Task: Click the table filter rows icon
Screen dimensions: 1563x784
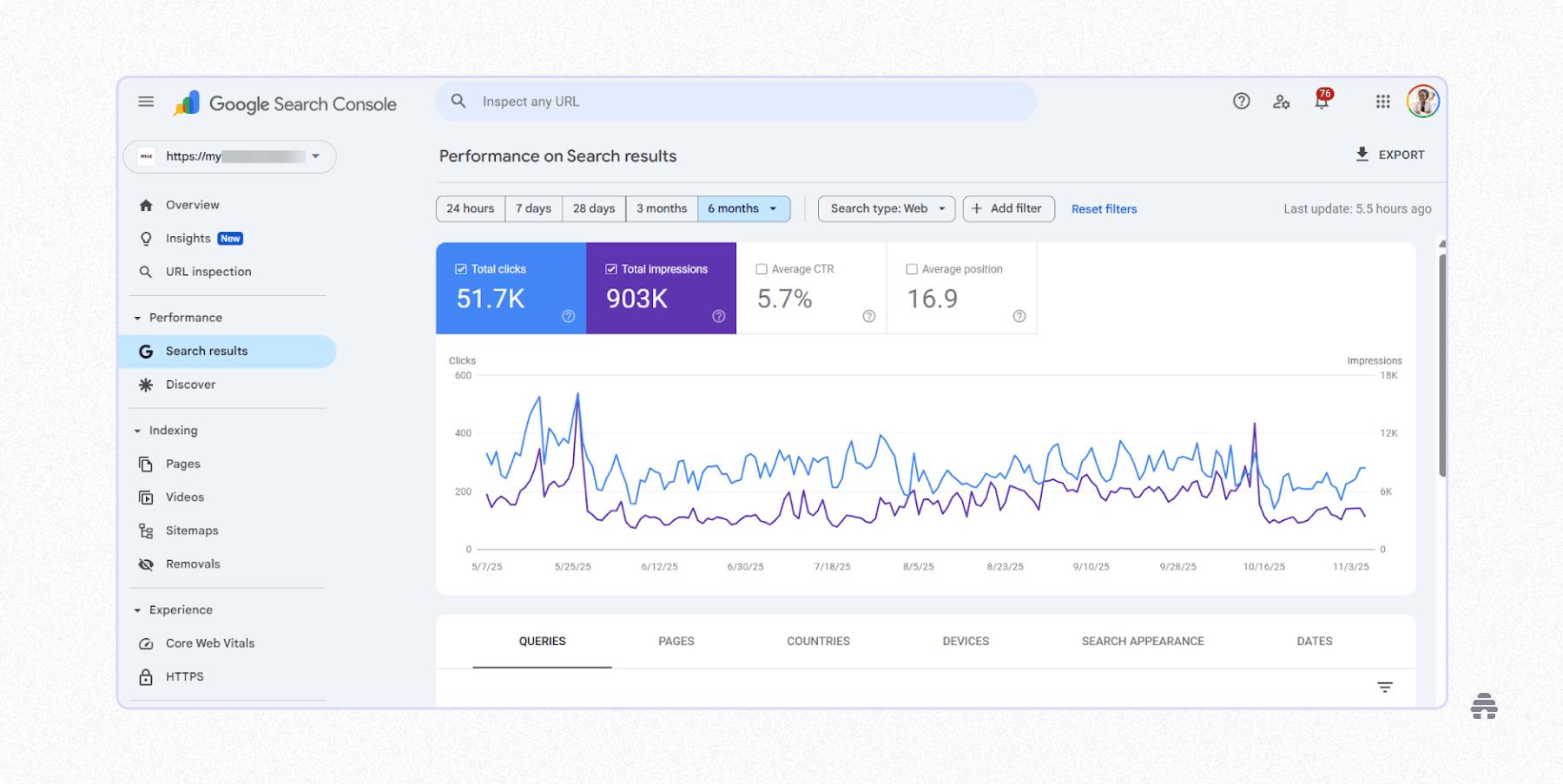Action: [x=1385, y=688]
